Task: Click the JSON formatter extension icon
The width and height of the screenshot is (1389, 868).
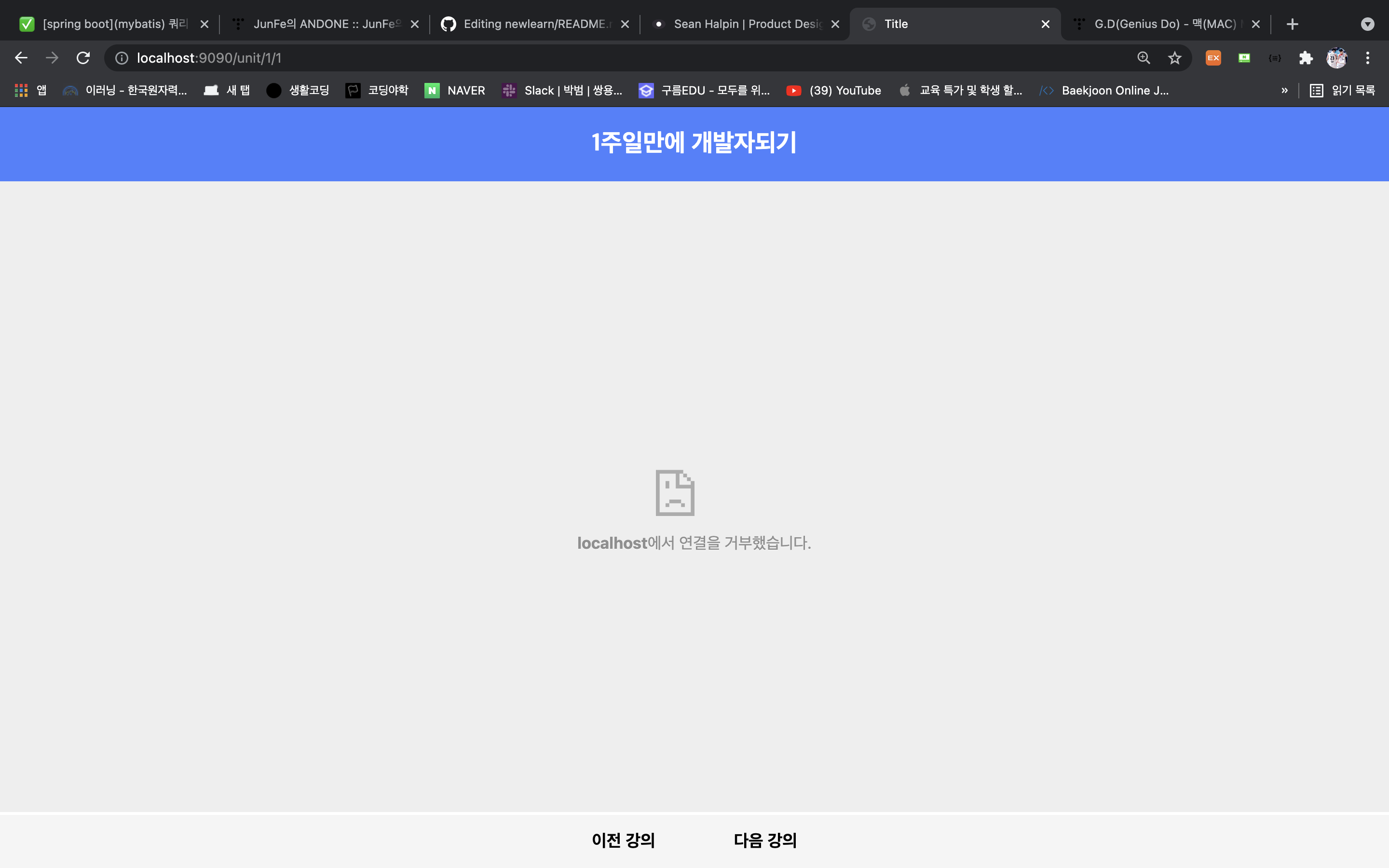Action: (1274, 57)
